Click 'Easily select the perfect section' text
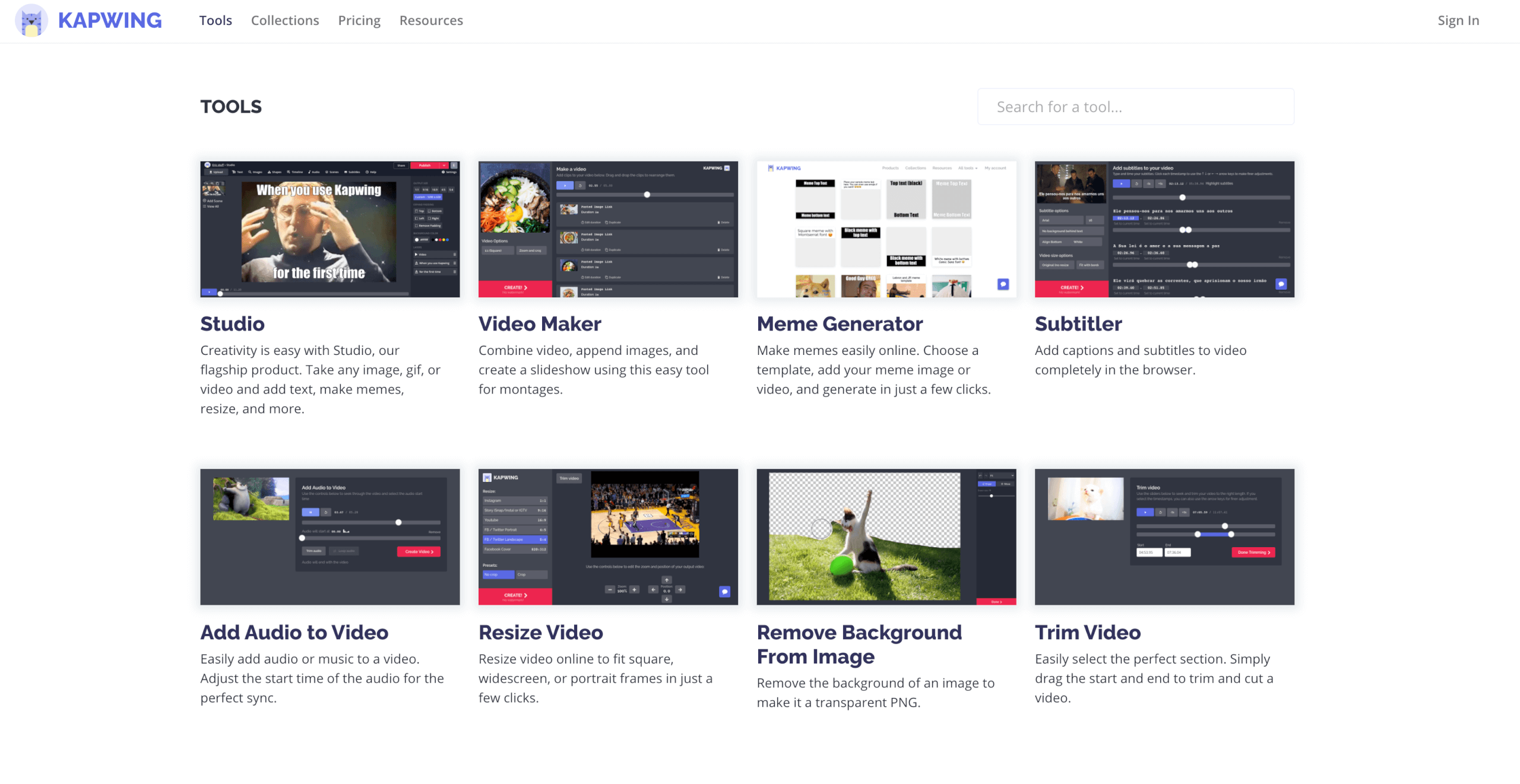The image size is (1520, 784). pos(1154,678)
